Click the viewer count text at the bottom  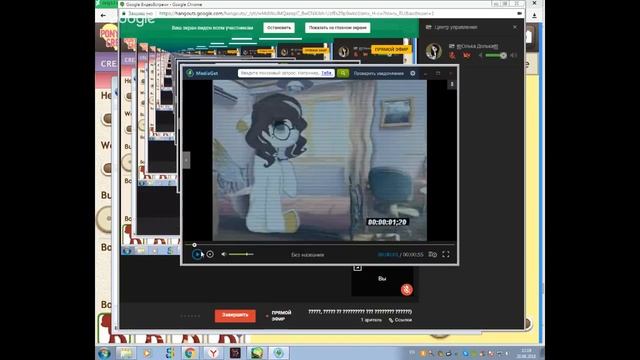click(371, 320)
